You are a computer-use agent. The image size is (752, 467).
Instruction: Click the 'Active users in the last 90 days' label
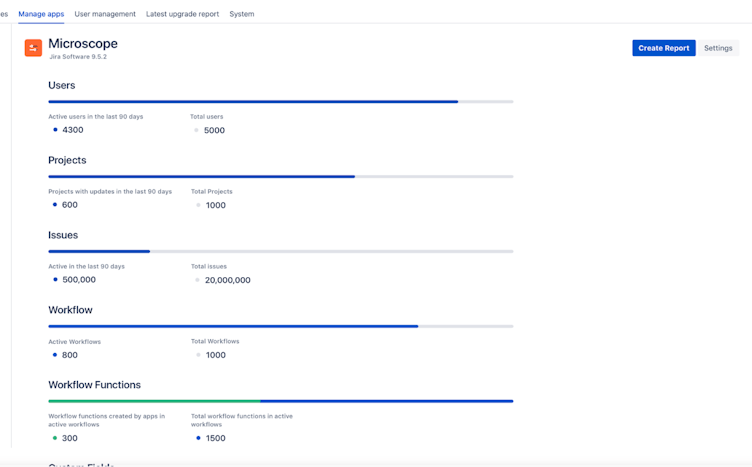point(95,117)
